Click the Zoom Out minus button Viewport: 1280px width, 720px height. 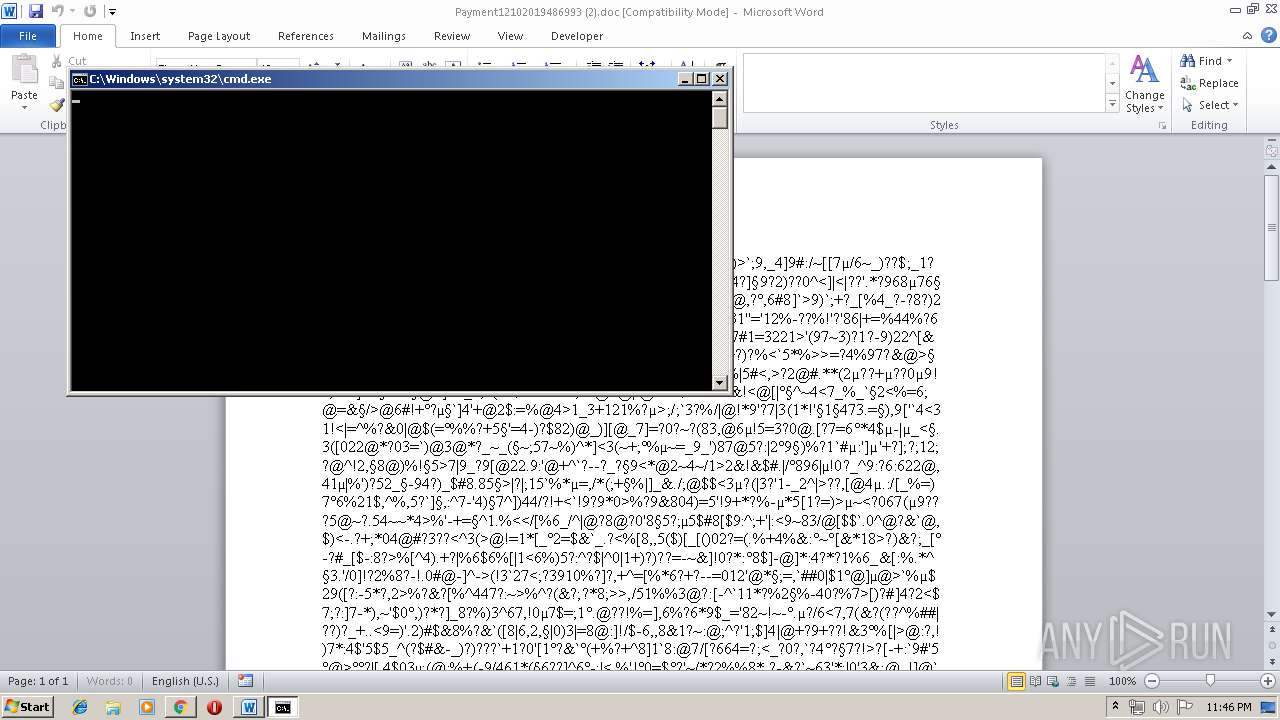coord(1151,681)
